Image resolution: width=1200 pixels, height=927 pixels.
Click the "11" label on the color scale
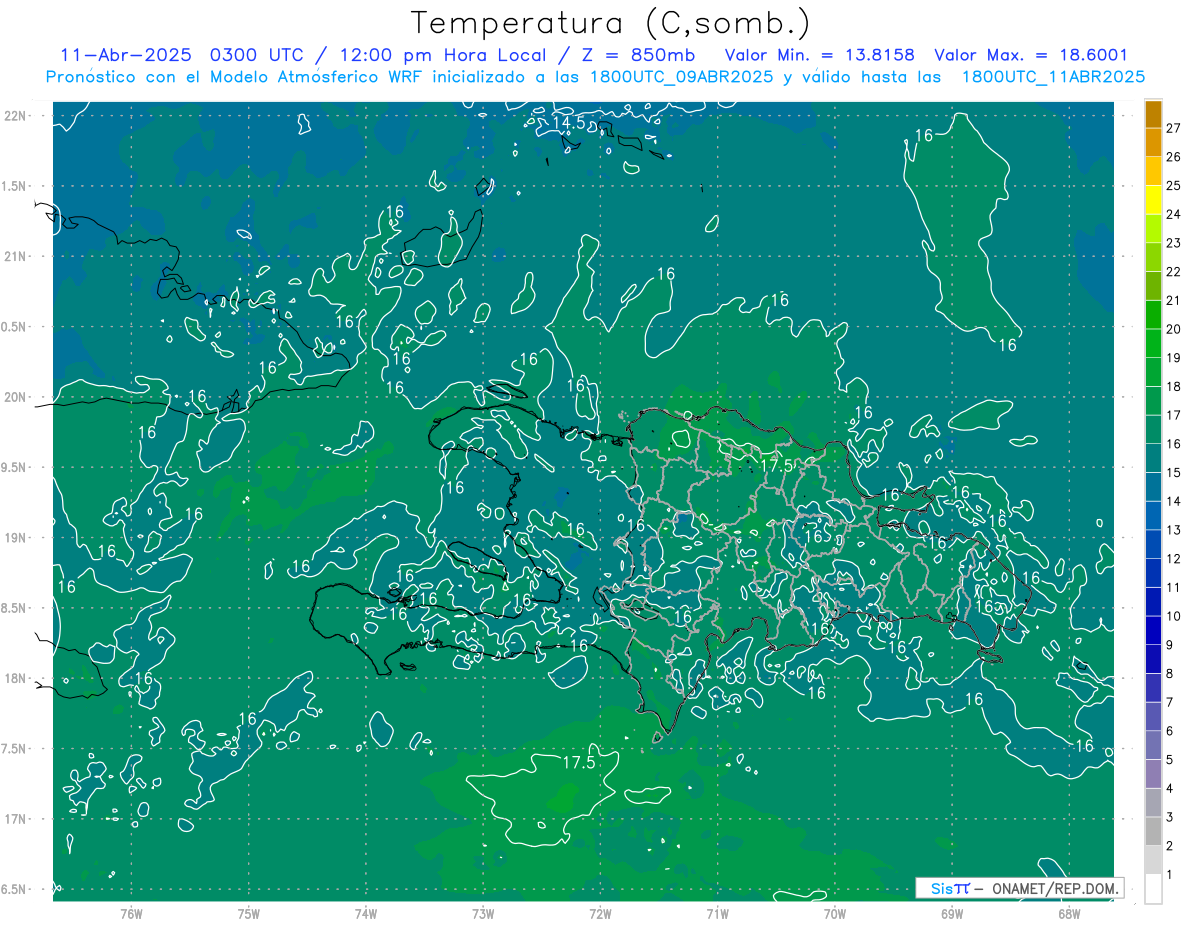(1173, 587)
